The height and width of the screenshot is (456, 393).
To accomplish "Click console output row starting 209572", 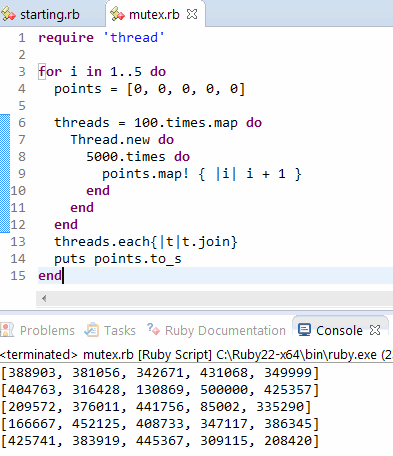I will tap(156, 406).
